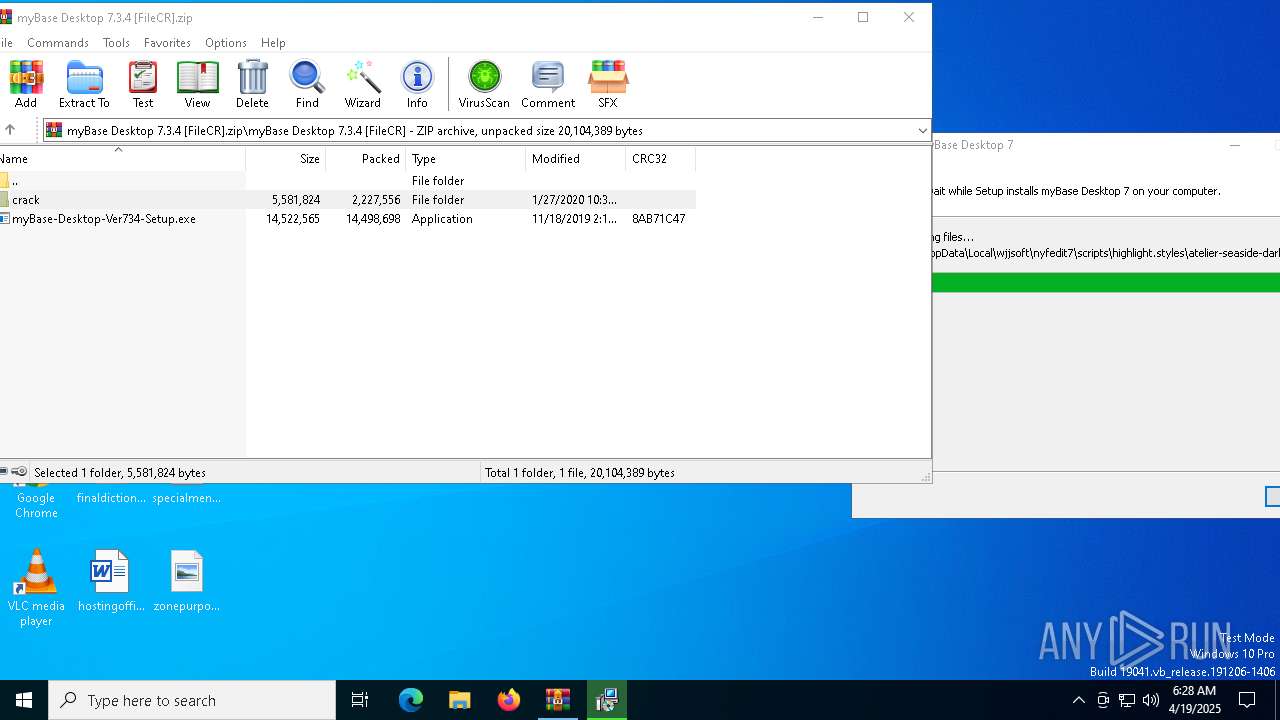
Task: Click 'Total 1 folder, 1 file' status text
Action: click(580, 473)
